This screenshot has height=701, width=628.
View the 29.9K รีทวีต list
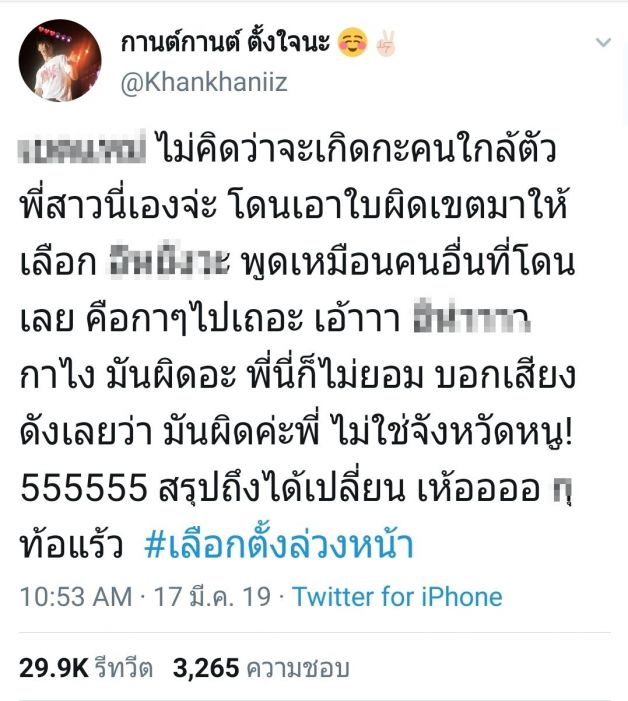[86, 668]
